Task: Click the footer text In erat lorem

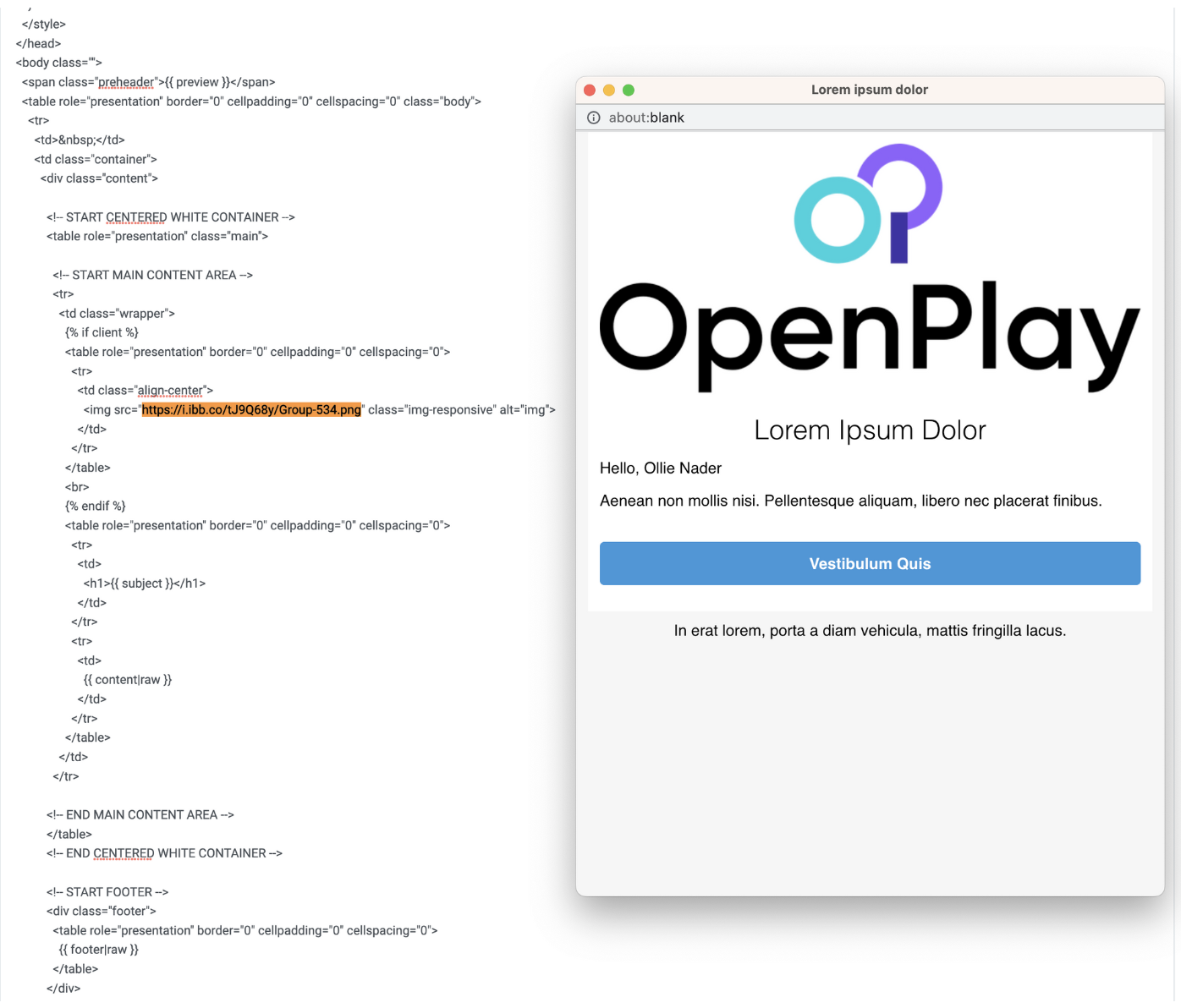Action: pos(870,631)
